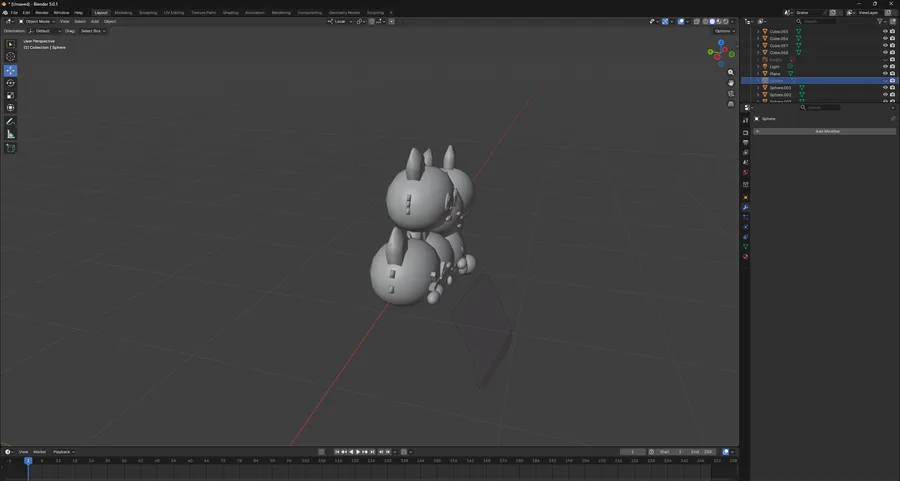The width and height of the screenshot is (900, 481).
Task: Activate the Scale tool
Action: [x=10, y=95]
